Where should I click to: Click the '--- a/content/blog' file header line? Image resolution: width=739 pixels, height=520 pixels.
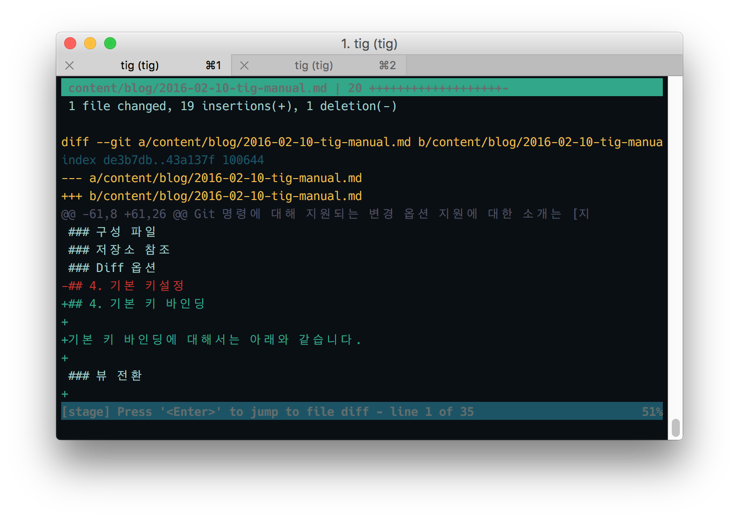[212, 178]
